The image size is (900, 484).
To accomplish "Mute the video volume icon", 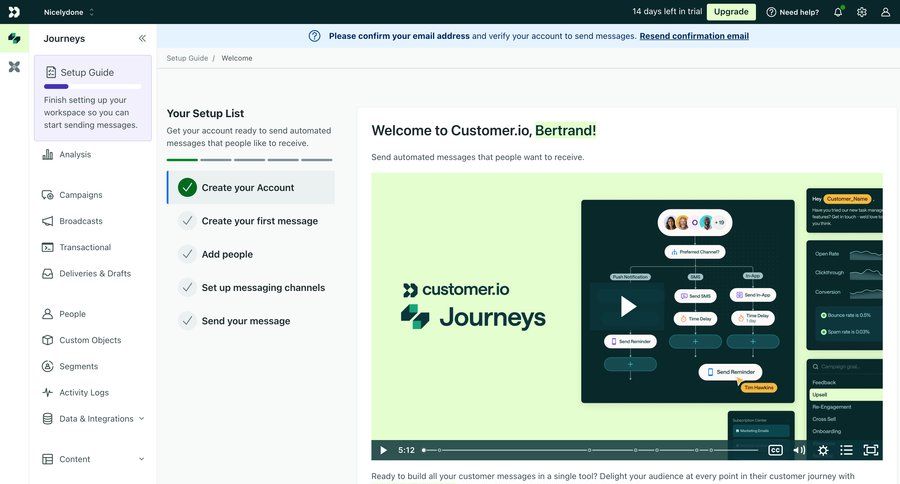I will point(799,450).
